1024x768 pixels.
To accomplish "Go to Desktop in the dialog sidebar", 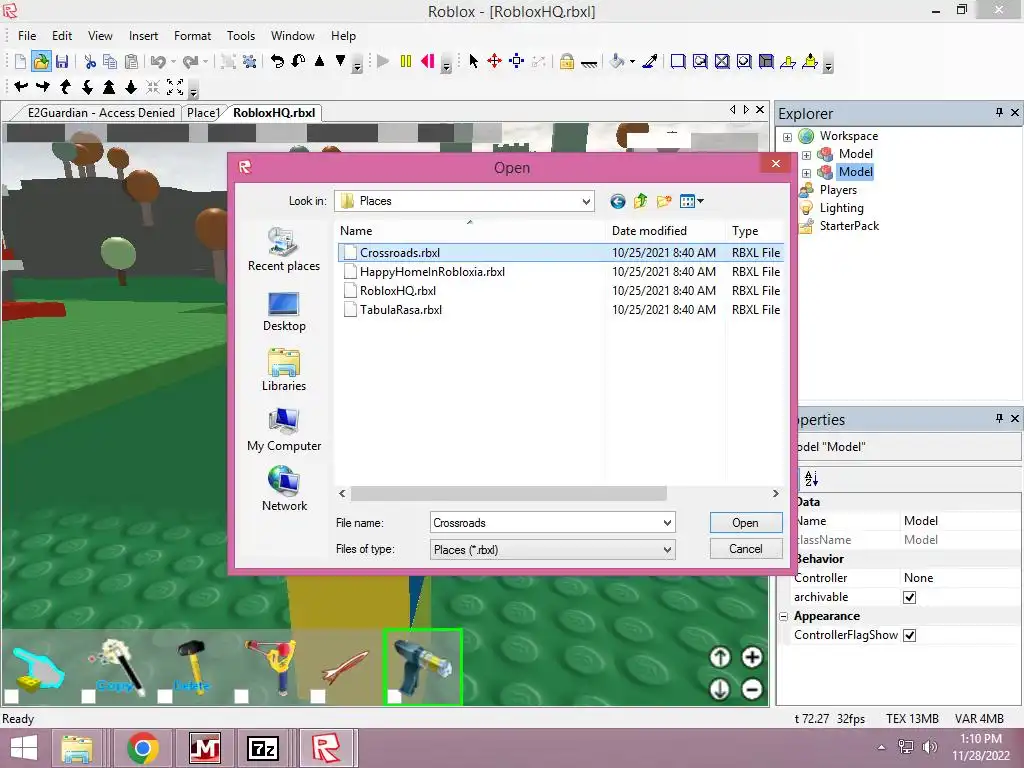I will [x=284, y=312].
